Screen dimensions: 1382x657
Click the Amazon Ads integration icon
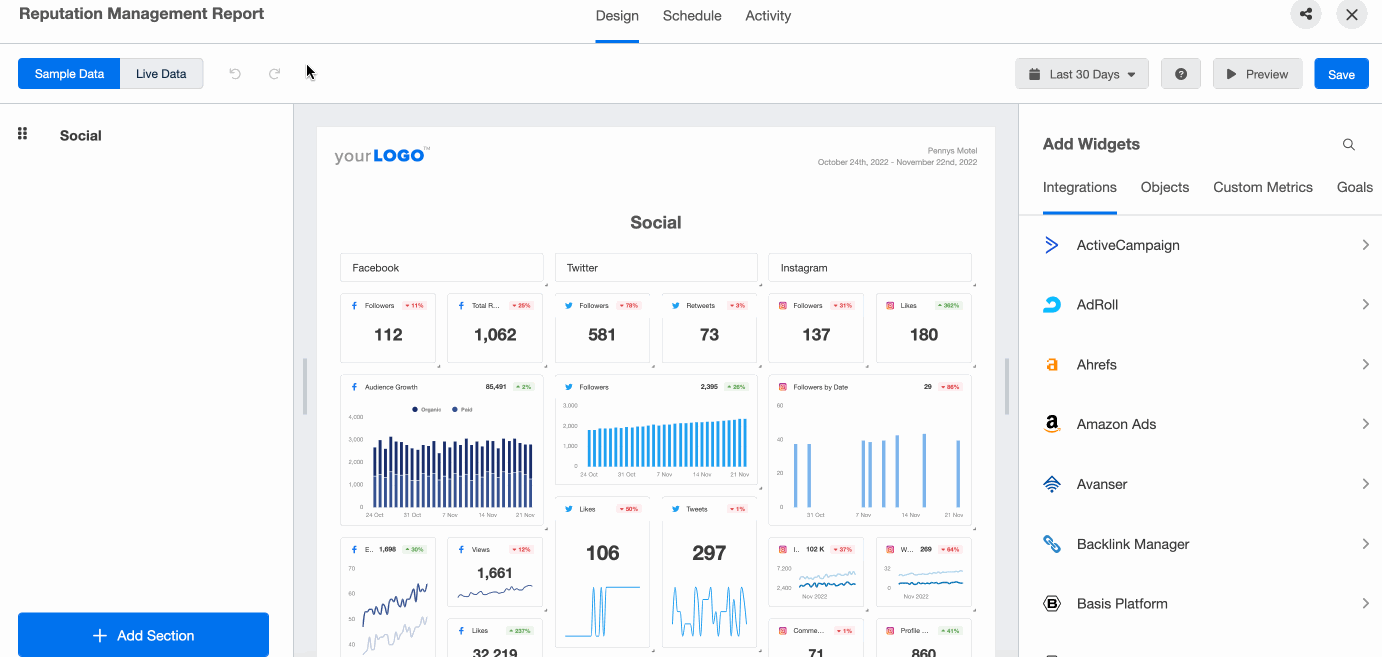pos(1051,424)
